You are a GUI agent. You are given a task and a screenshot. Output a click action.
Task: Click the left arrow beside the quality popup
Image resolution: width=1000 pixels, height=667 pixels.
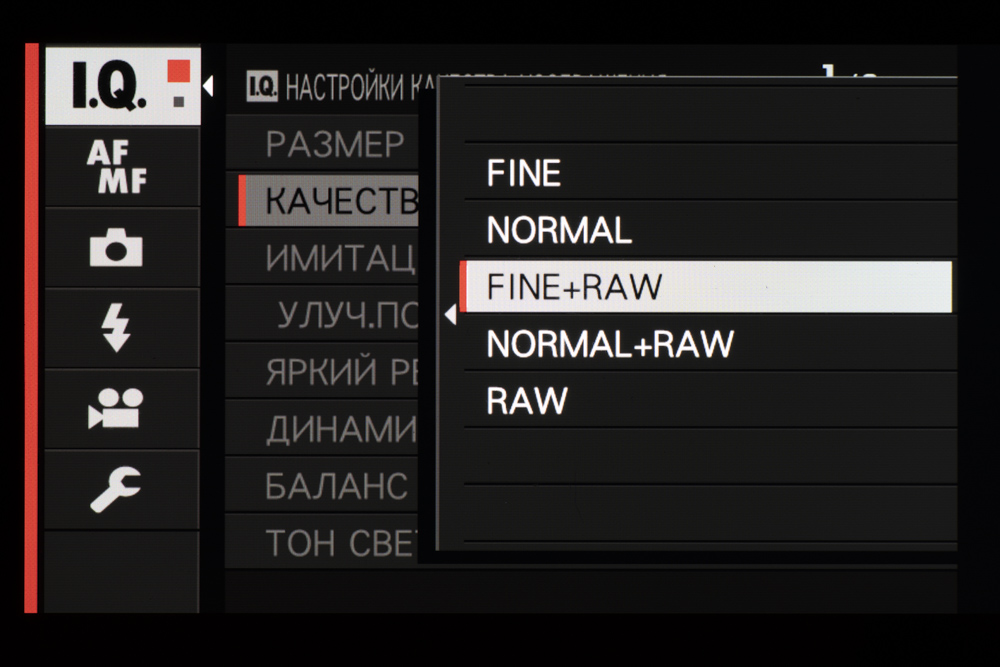(450, 316)
